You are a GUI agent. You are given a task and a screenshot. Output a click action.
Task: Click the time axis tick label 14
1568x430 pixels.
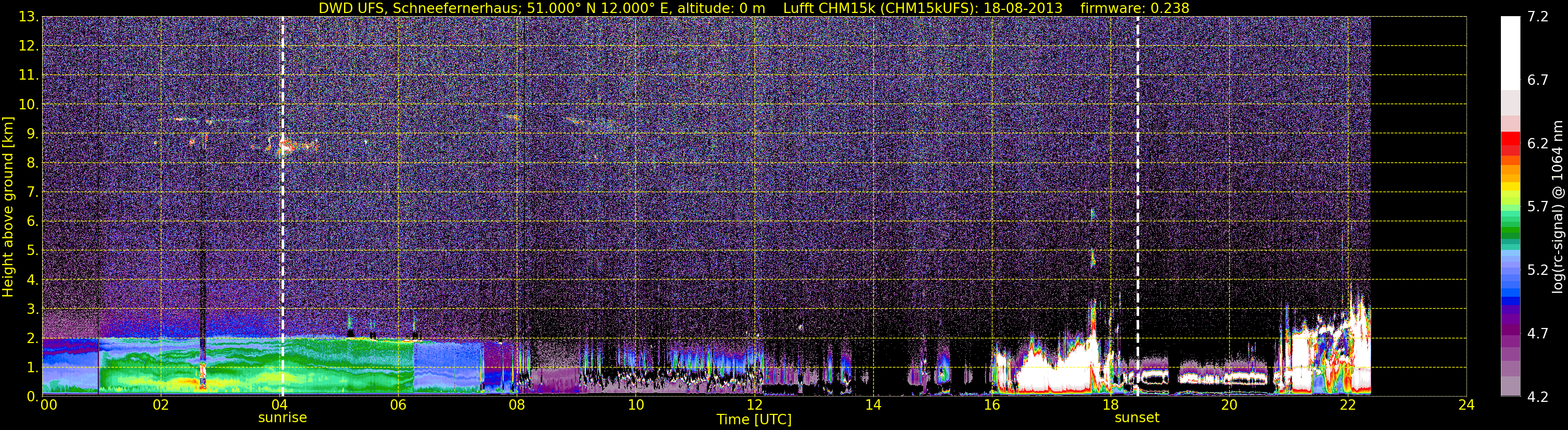(873, 405)
